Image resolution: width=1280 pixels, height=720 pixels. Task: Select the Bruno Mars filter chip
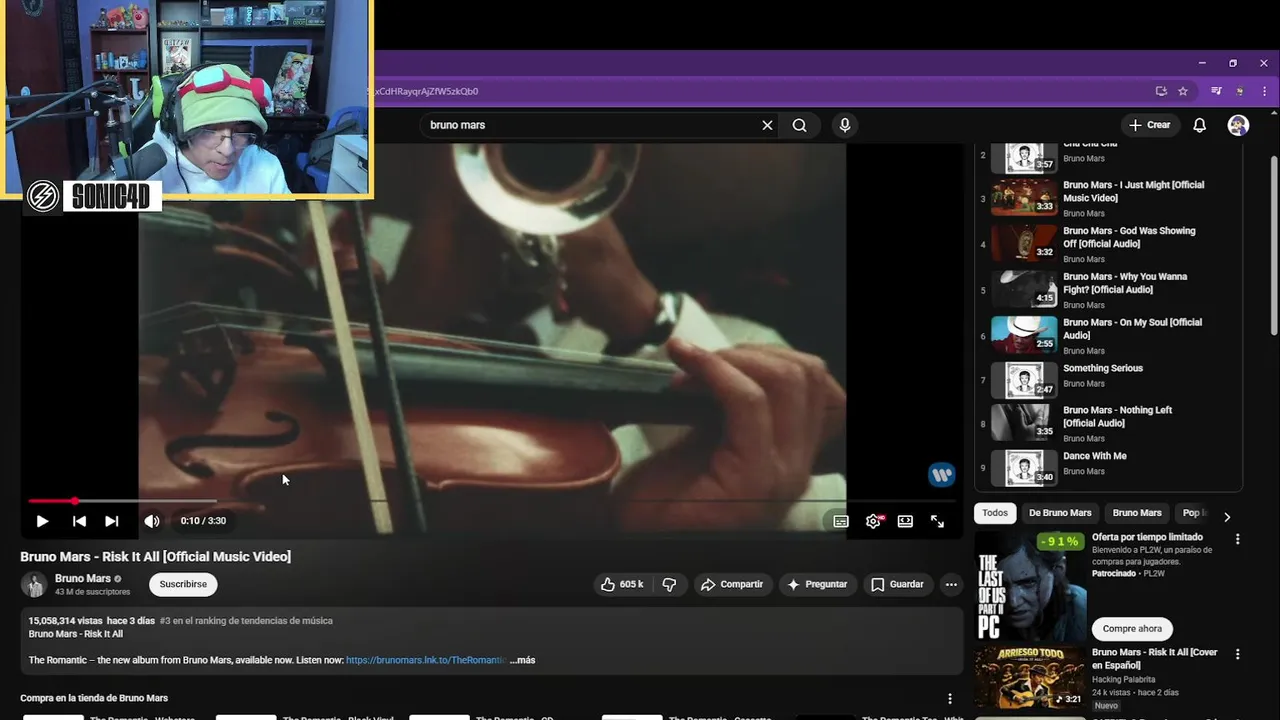tap(1137, 513)
